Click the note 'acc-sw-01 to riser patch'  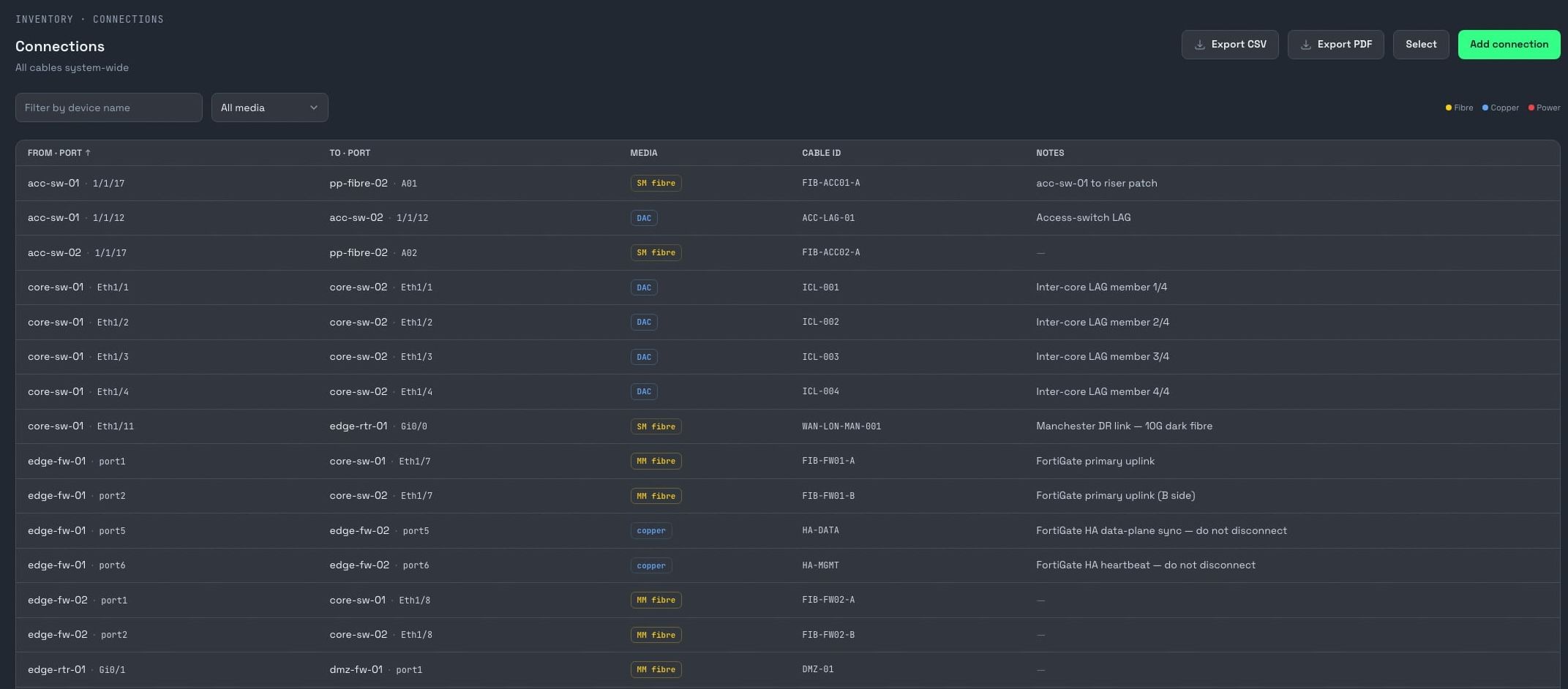(x=1097, y=183)
